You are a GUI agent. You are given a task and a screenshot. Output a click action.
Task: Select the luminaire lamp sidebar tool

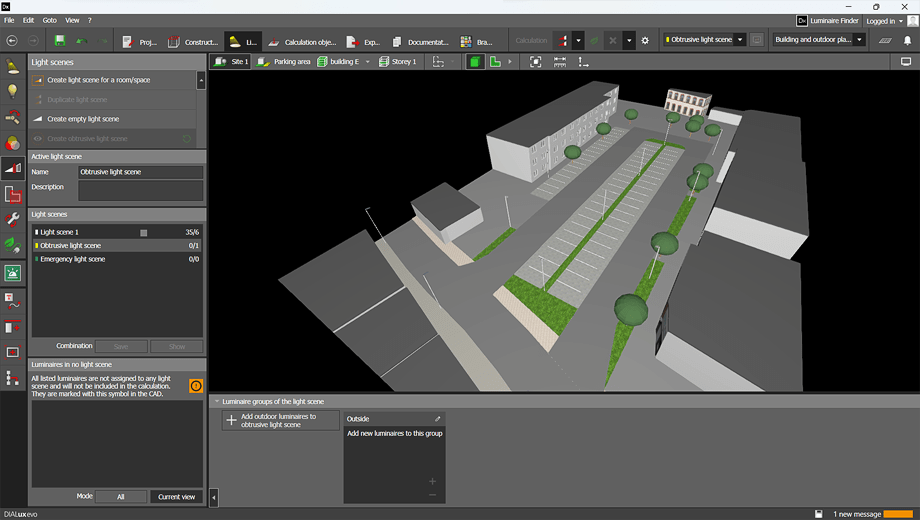tap(13, 67)
